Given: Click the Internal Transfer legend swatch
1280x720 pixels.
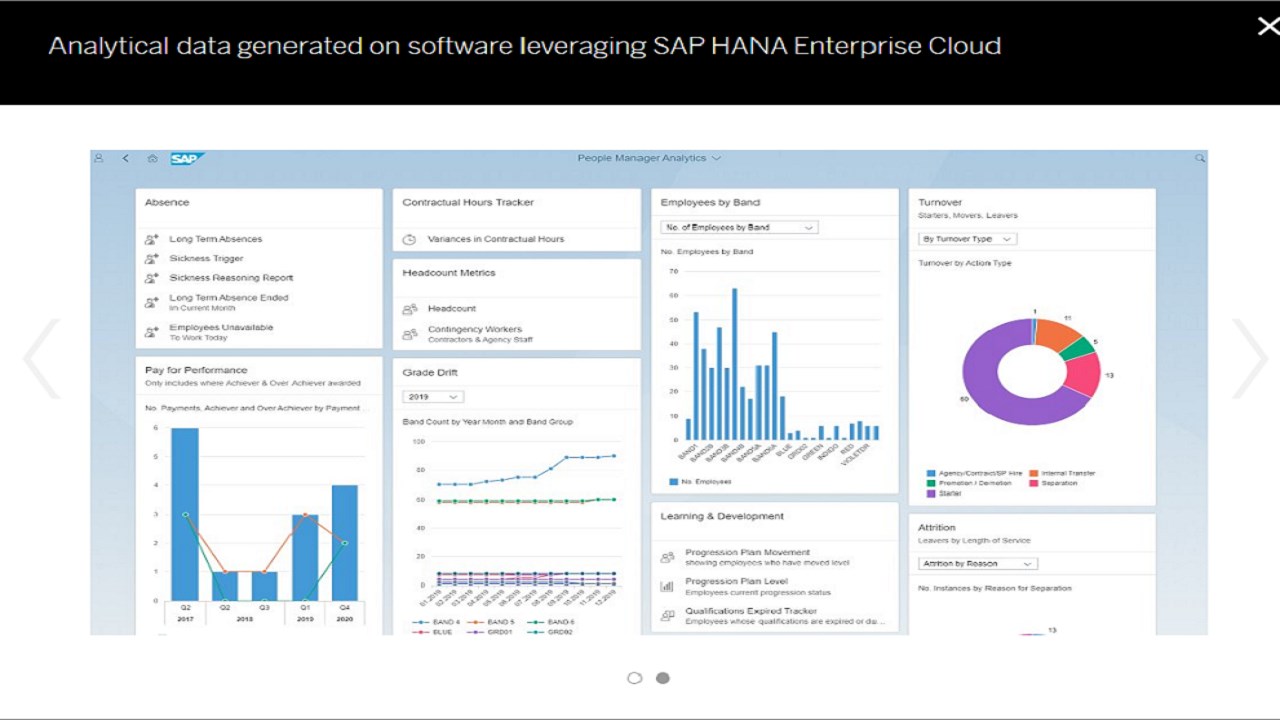Looking at the screenshot, I should [1033, 473].
